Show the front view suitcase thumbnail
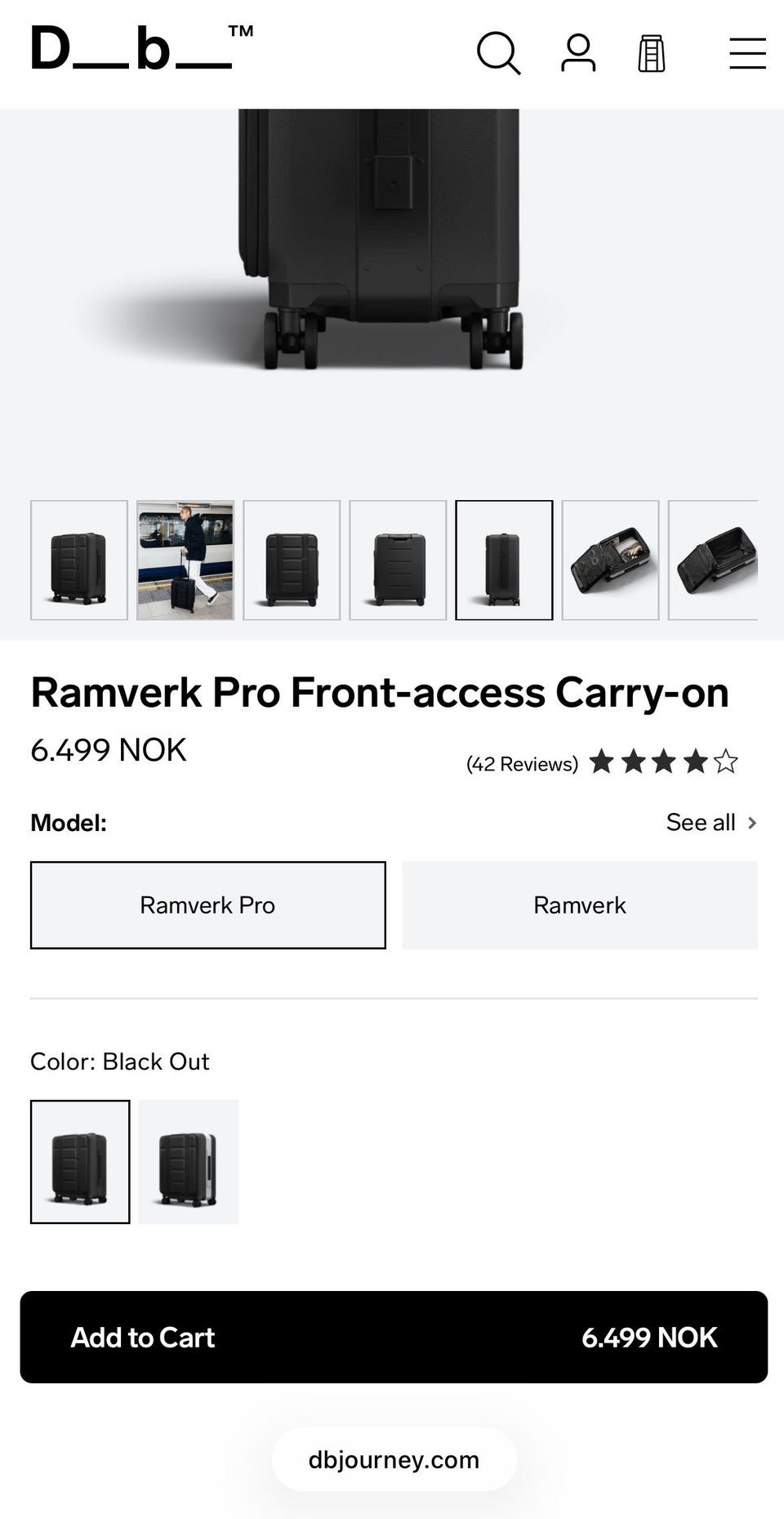784x1519 pixels. point(292,561)
